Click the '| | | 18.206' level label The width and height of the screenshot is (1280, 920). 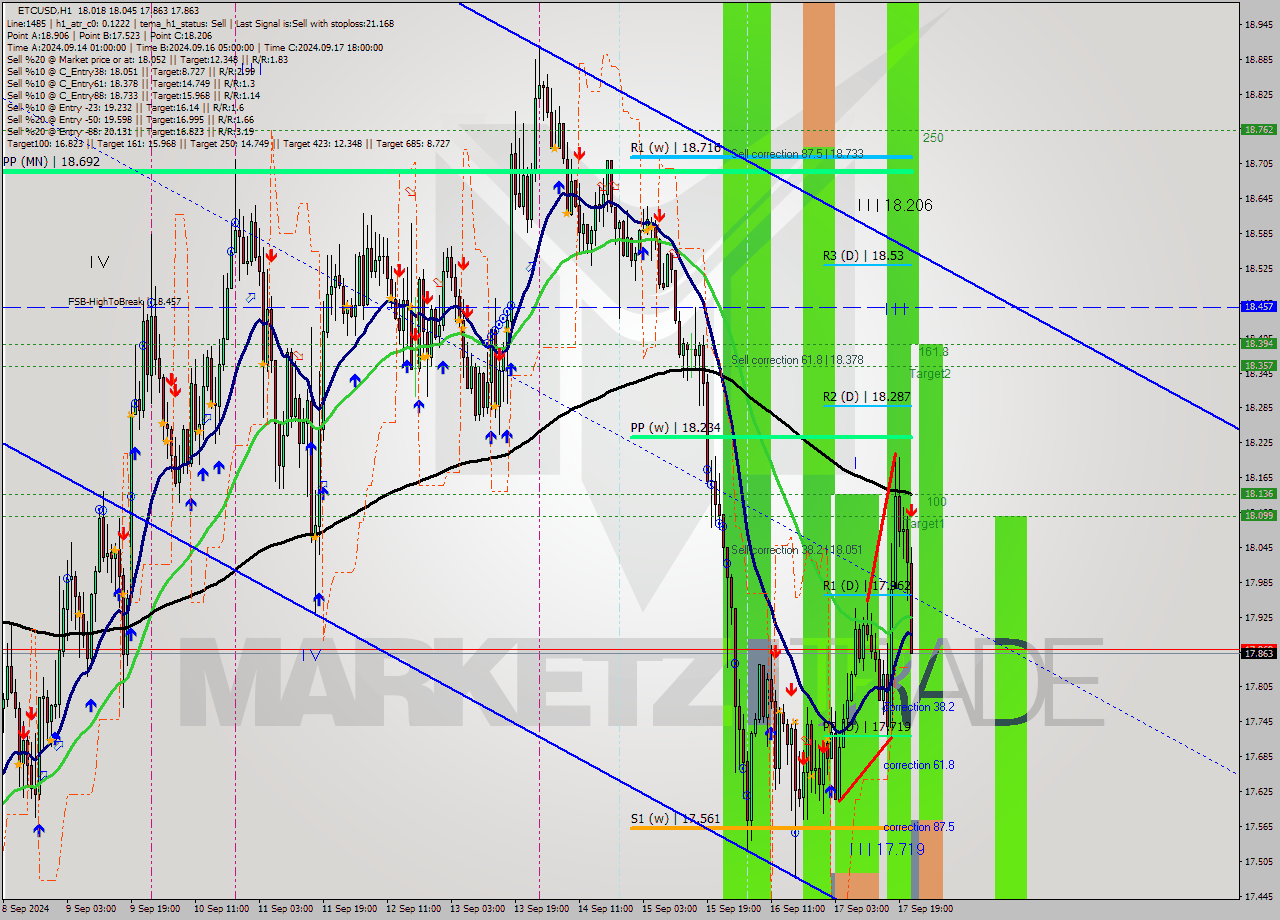894,205
